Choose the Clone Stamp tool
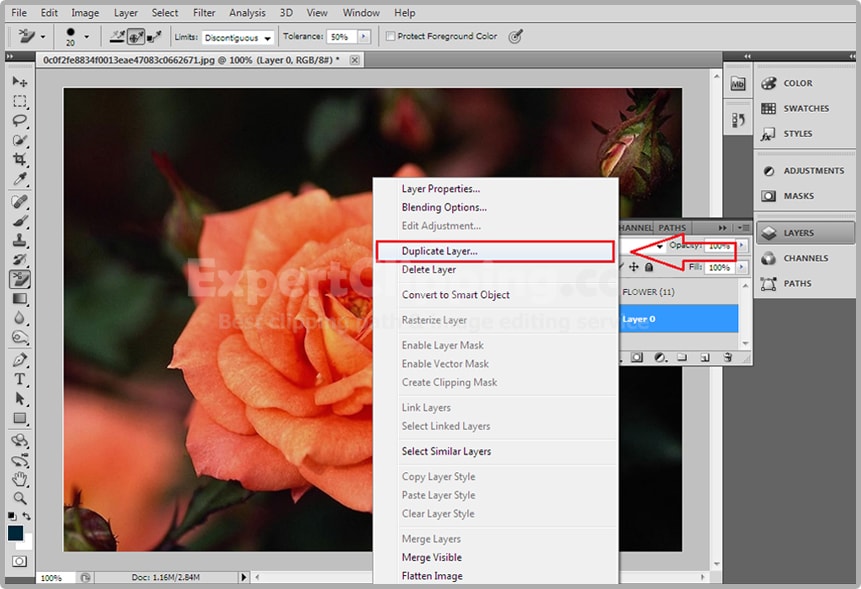 tap(20, 241)
